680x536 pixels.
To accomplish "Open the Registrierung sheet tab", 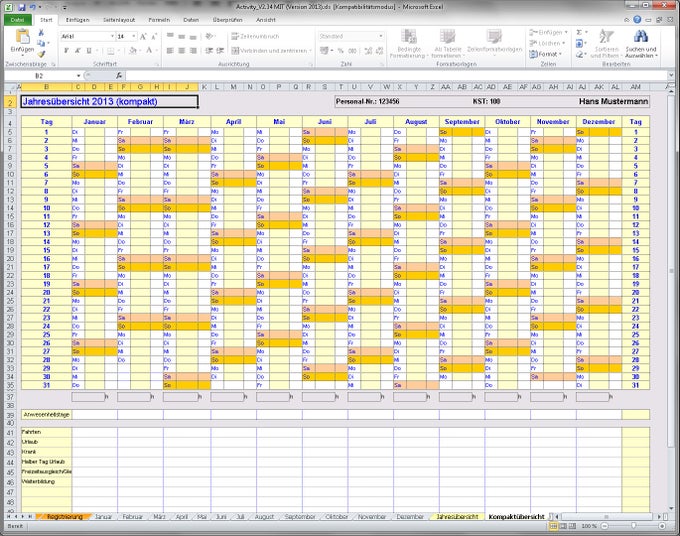I will click(64, 516).
